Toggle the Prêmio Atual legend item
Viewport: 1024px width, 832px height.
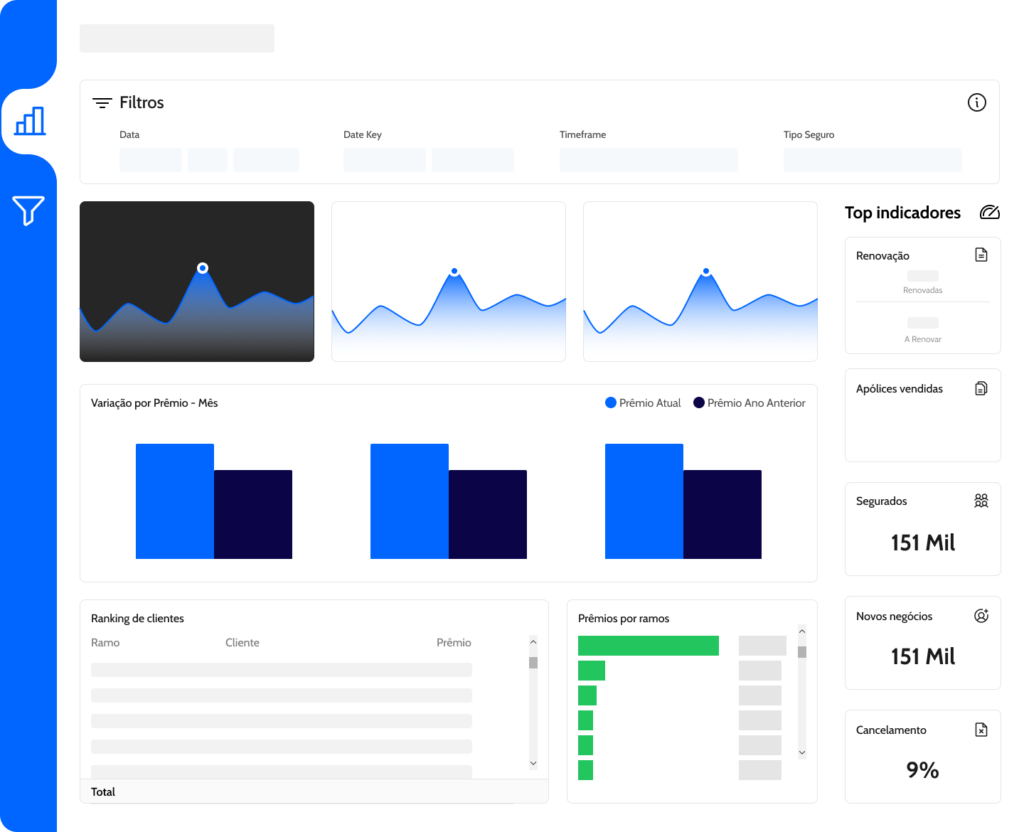coord(643,403)
